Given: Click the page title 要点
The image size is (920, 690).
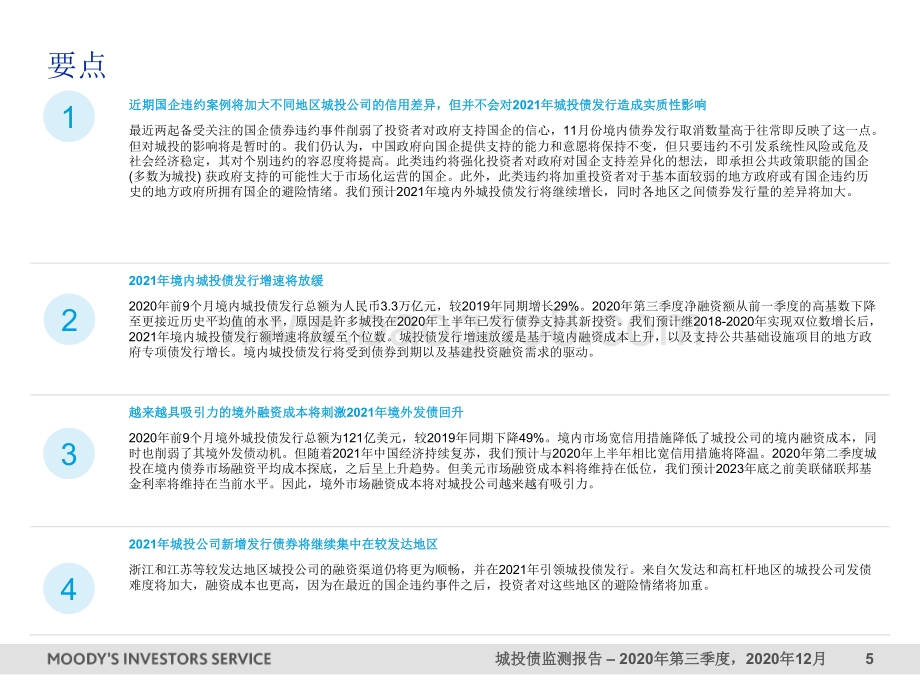Looking at the screenshot, I should point(76,65).
